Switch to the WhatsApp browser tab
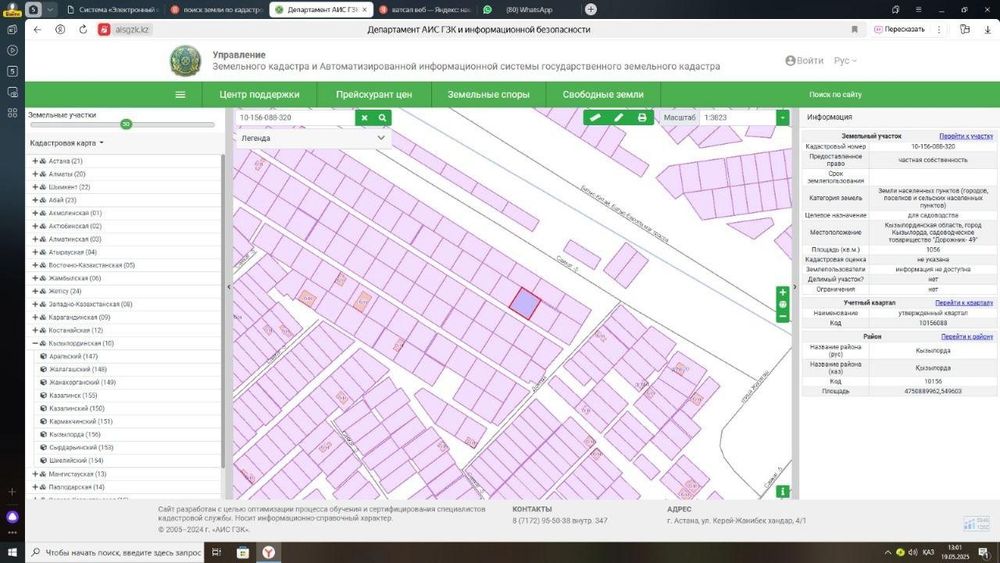This screenshot has height=563, width=1000. click(529, 10)
